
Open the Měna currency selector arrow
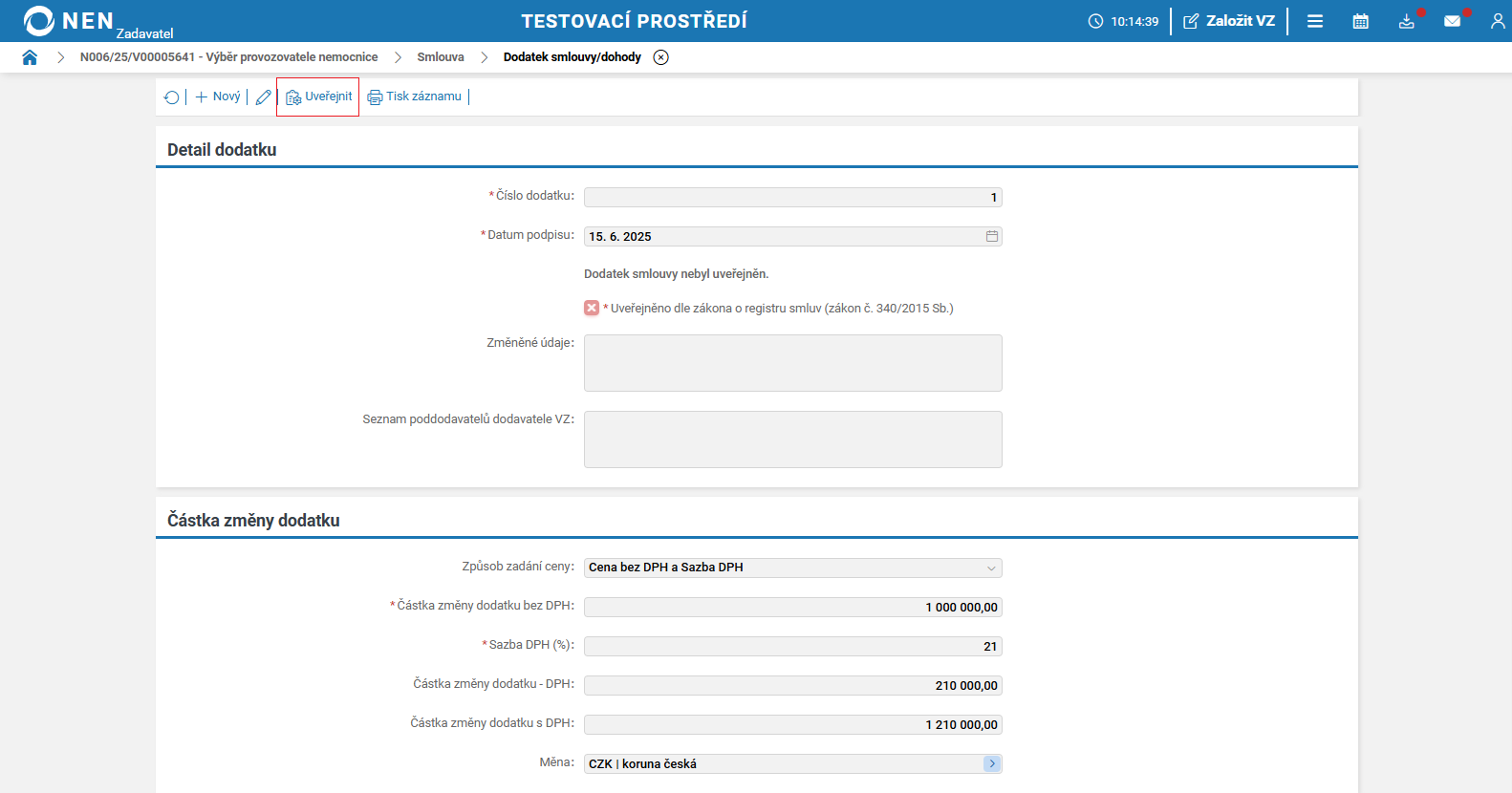[992, 763]
